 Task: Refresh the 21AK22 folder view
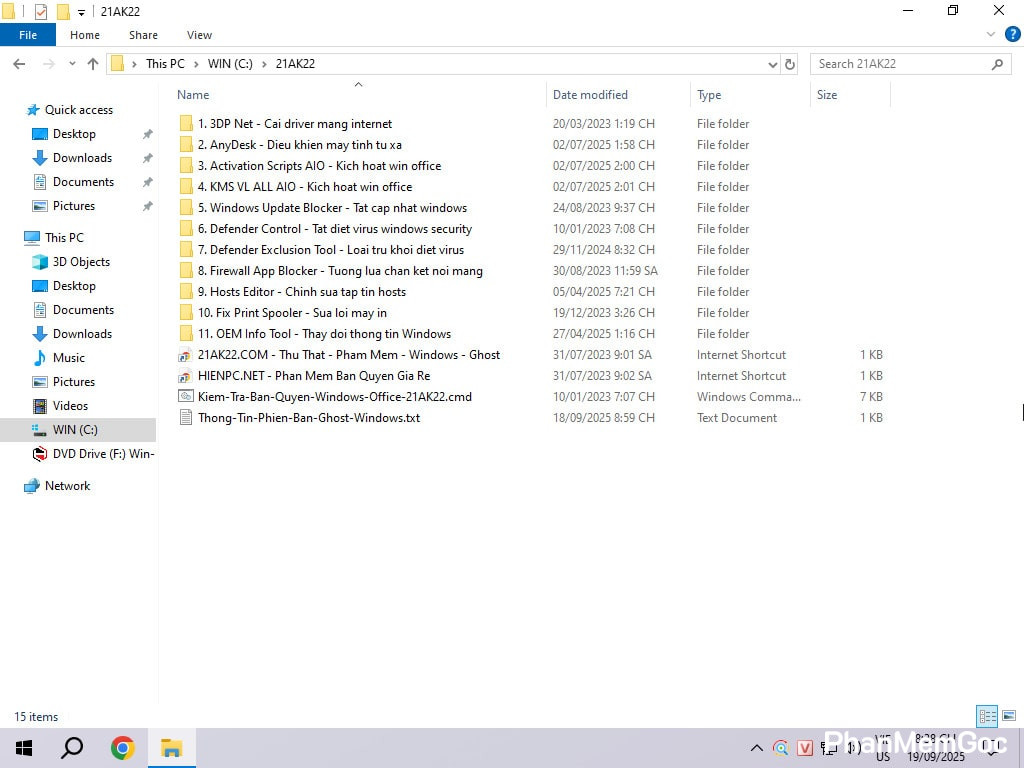point(790,64)
